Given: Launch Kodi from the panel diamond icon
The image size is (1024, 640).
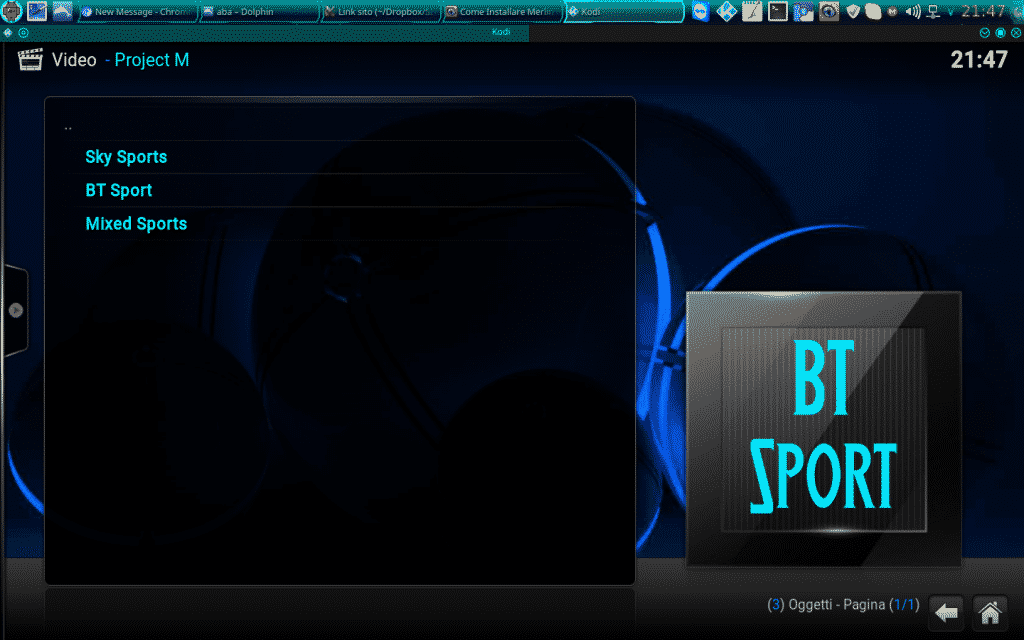Looking at the screenshot, I should (726, 11).
